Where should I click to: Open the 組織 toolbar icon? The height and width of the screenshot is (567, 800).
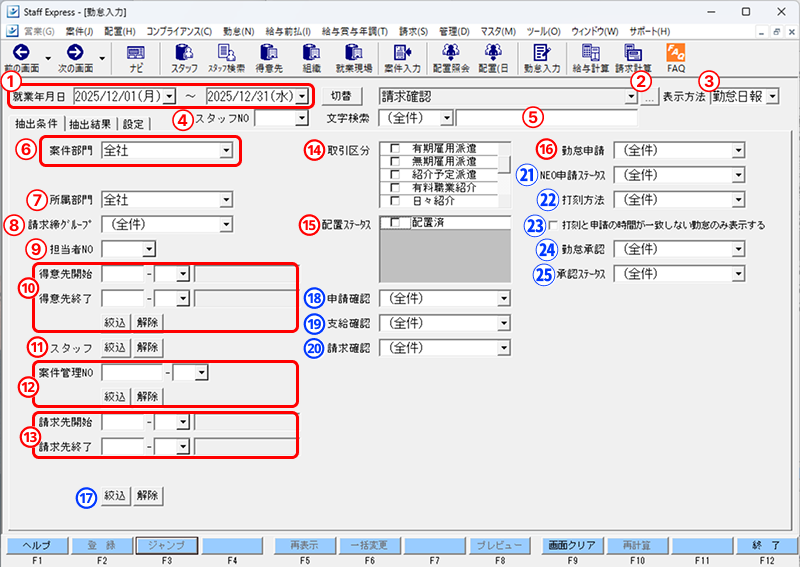click(x=311, y=58)
